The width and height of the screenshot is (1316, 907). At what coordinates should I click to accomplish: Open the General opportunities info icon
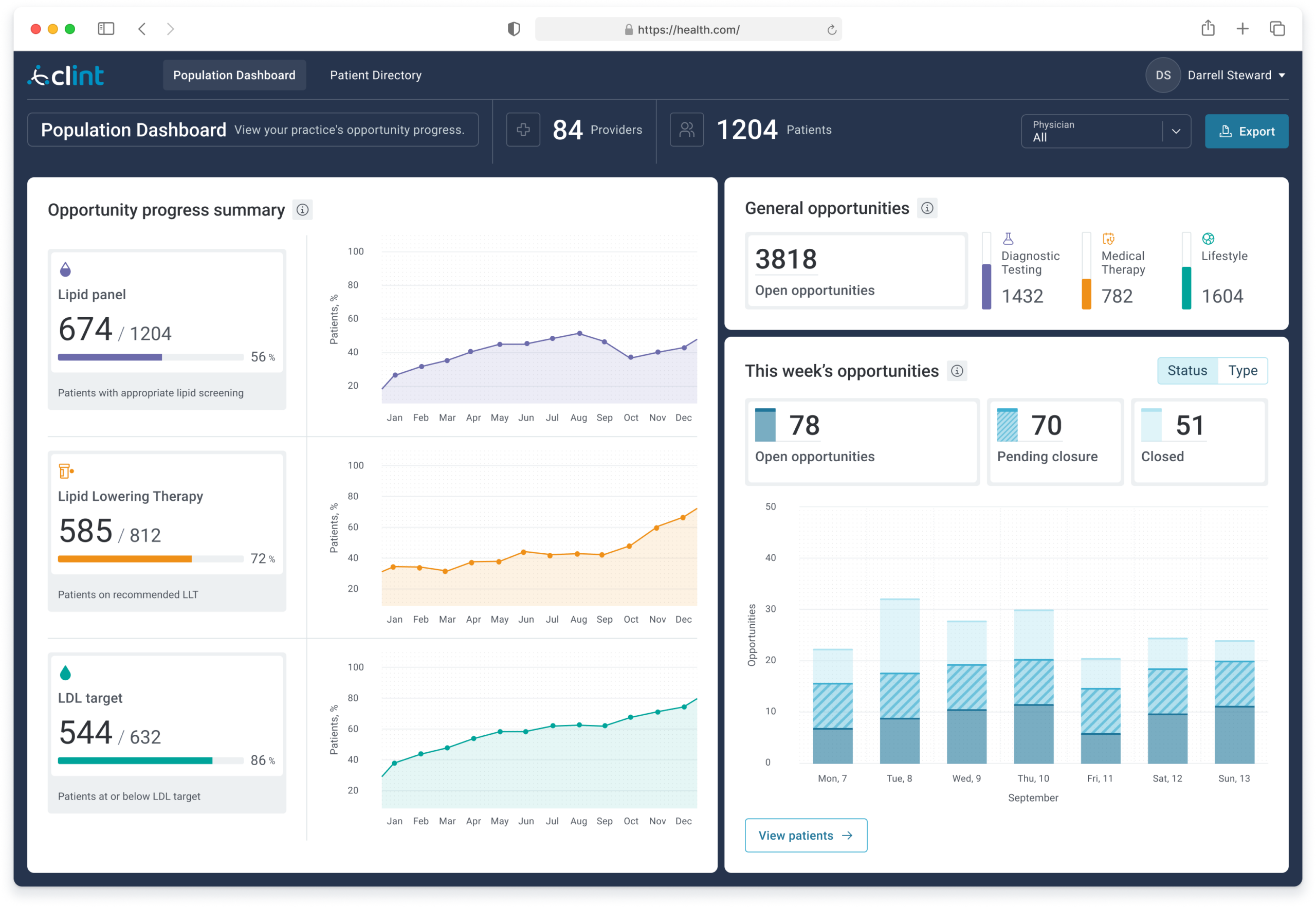pyautogui.click(x=927, y=208)
